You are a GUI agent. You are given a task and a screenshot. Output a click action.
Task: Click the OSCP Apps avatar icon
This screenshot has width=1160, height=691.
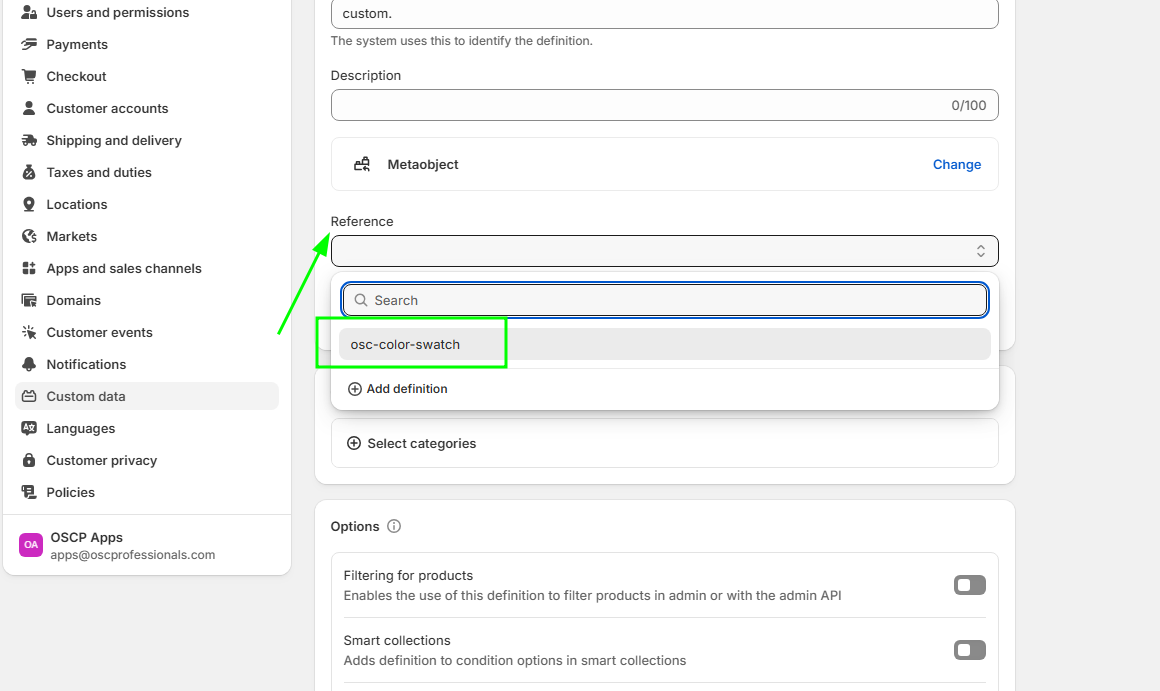click(x=31, y=545)
